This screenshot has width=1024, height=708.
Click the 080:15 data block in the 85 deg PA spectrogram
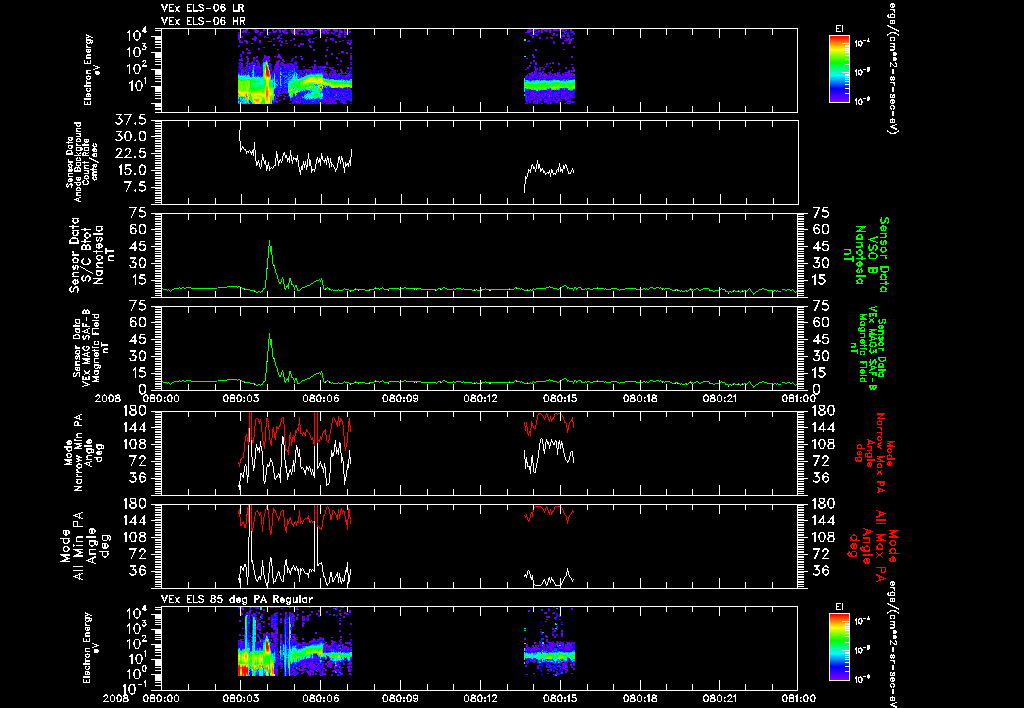point(549,641)
